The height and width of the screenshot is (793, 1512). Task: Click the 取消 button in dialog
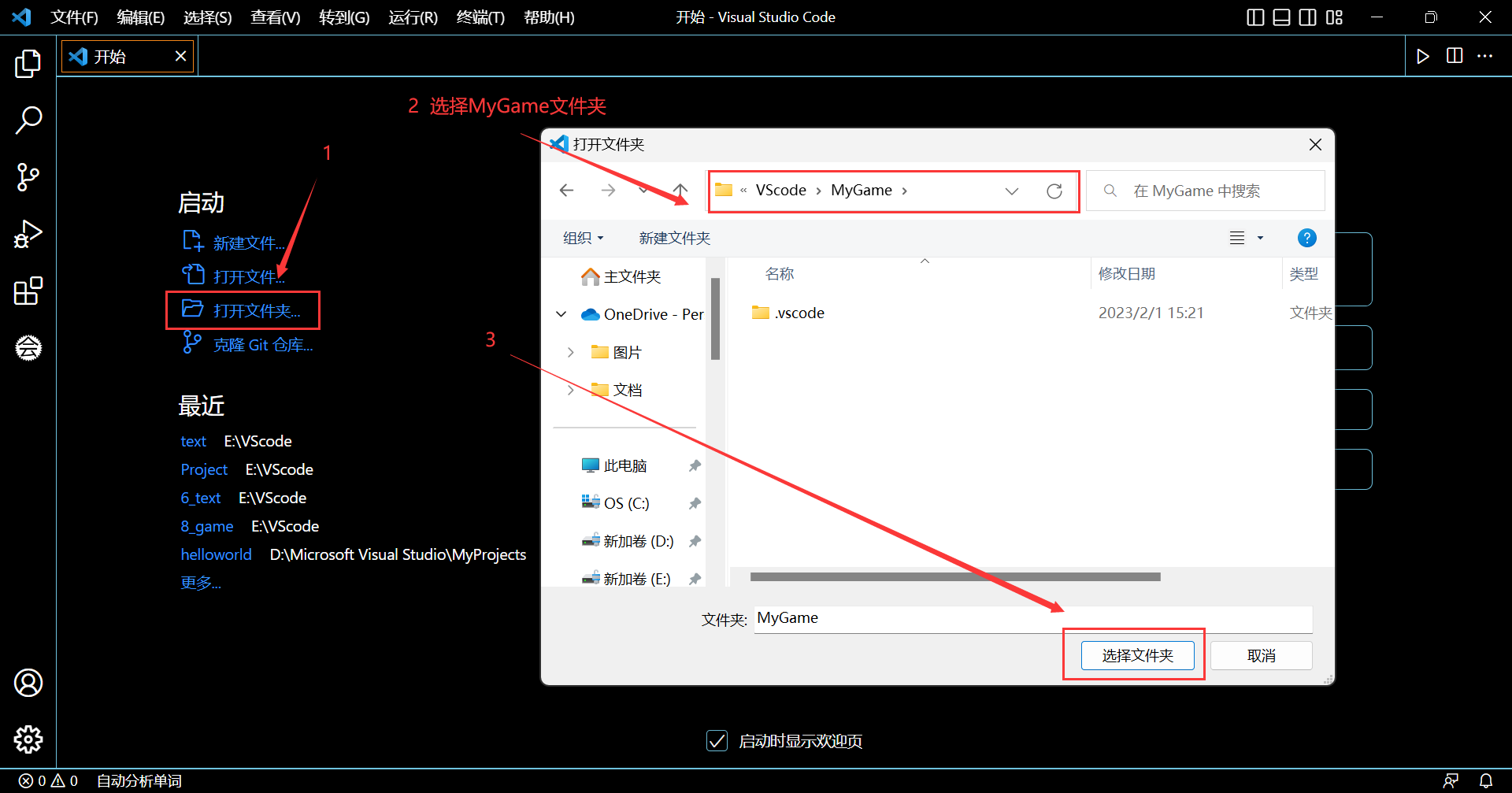point(1261,655)
